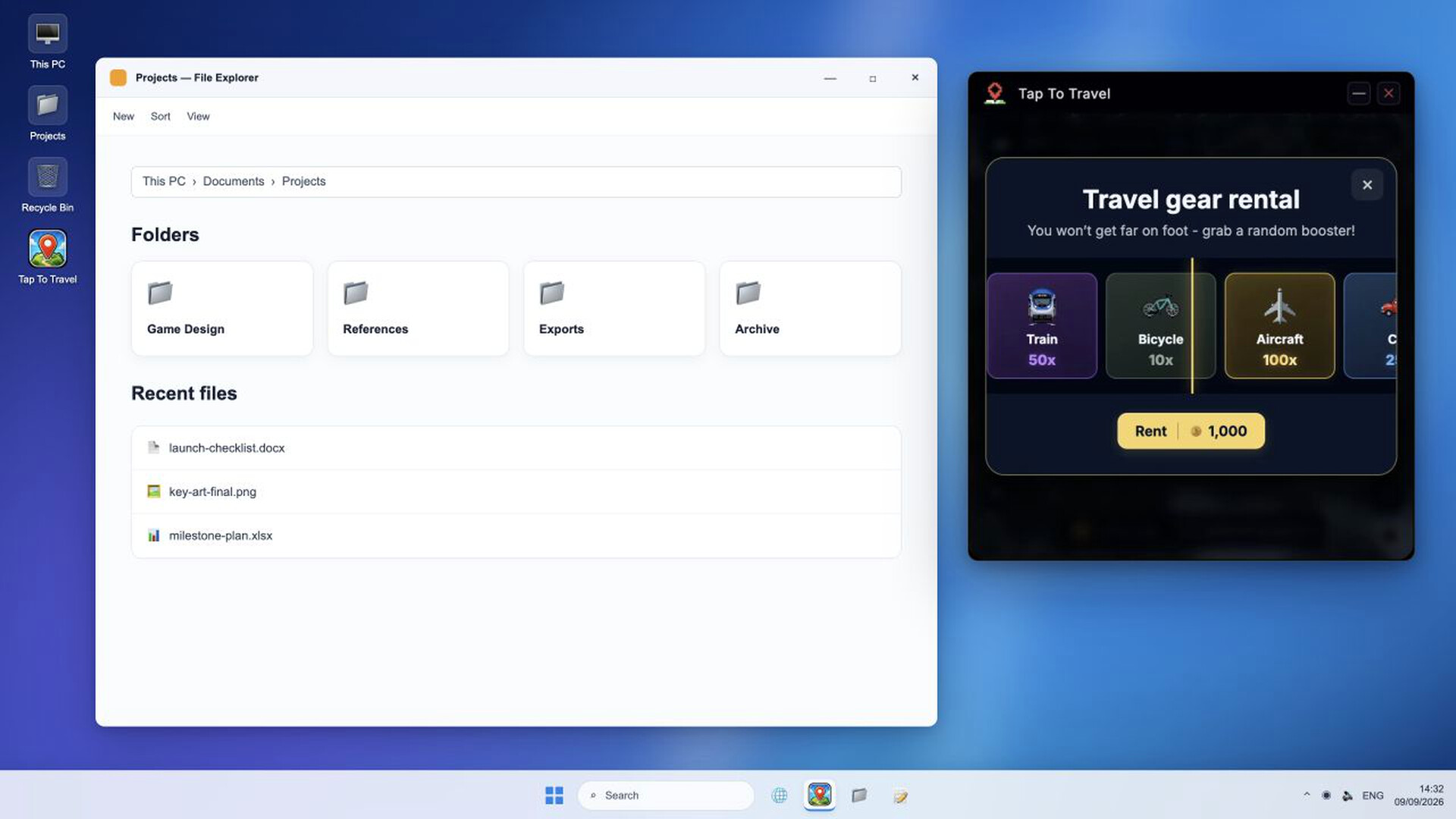Click the ENG language indicator

[x=1373, y=795]
